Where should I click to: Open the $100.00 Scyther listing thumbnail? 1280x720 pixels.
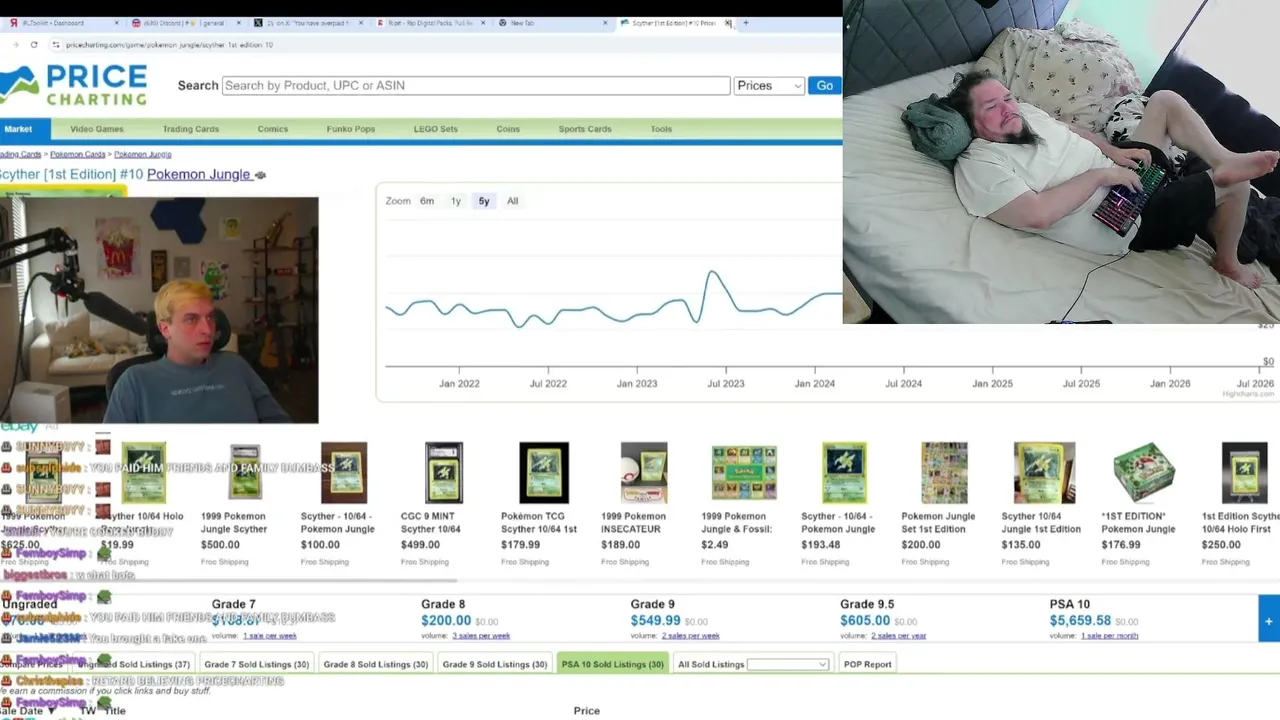click(343, 472)
